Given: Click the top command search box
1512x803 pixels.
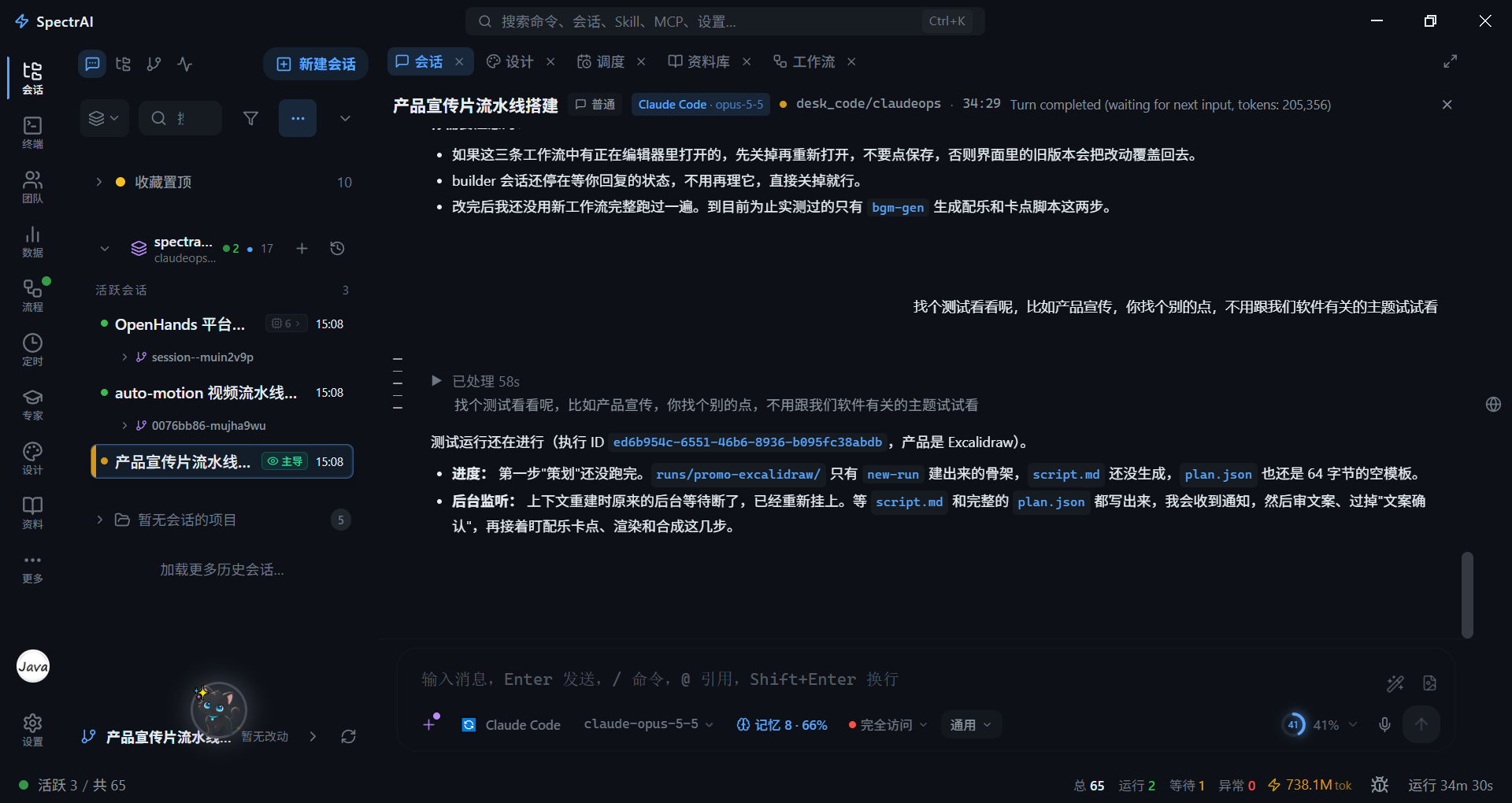Looking at the screenshot, I should pos(724,21).
